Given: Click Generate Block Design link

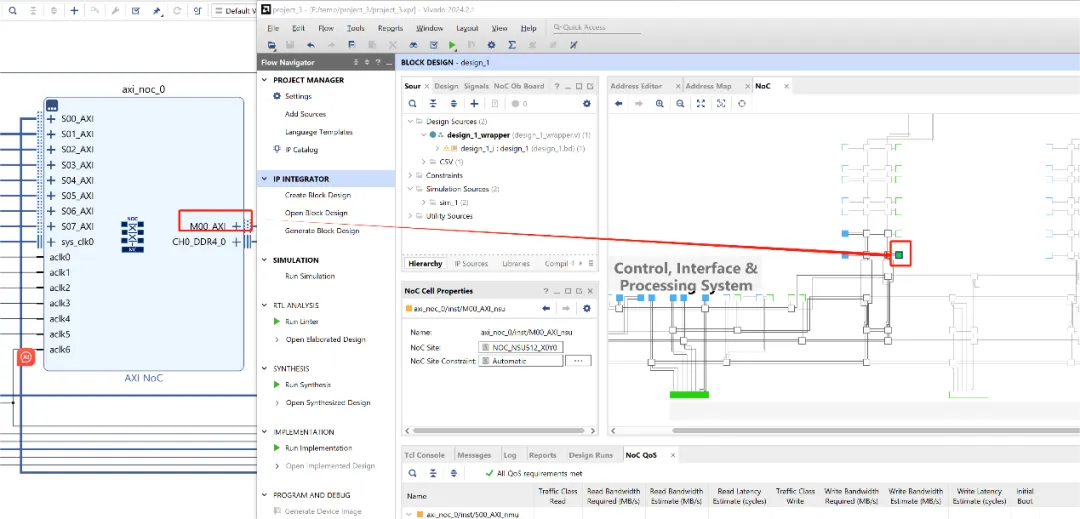Looking at the screenshot, I should click(x=322, y=231).
